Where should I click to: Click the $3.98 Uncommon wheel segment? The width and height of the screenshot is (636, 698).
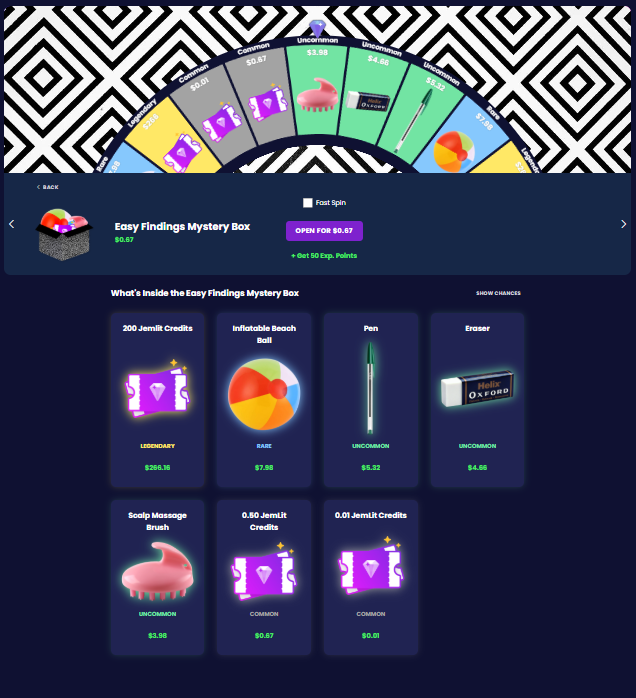317,90
